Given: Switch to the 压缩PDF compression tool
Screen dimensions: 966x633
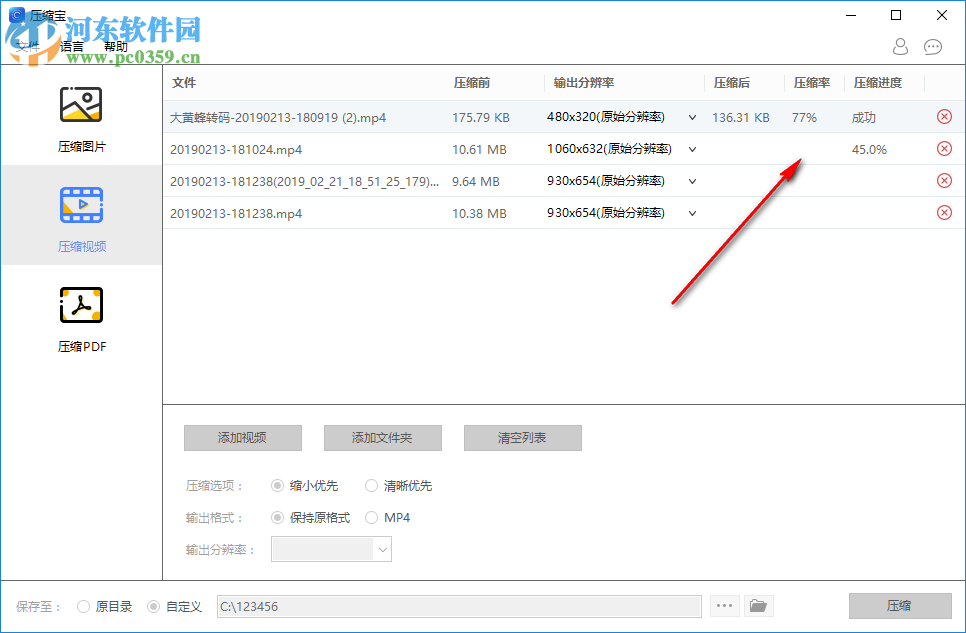Looking at the screenshot, I should coord(80,315).
